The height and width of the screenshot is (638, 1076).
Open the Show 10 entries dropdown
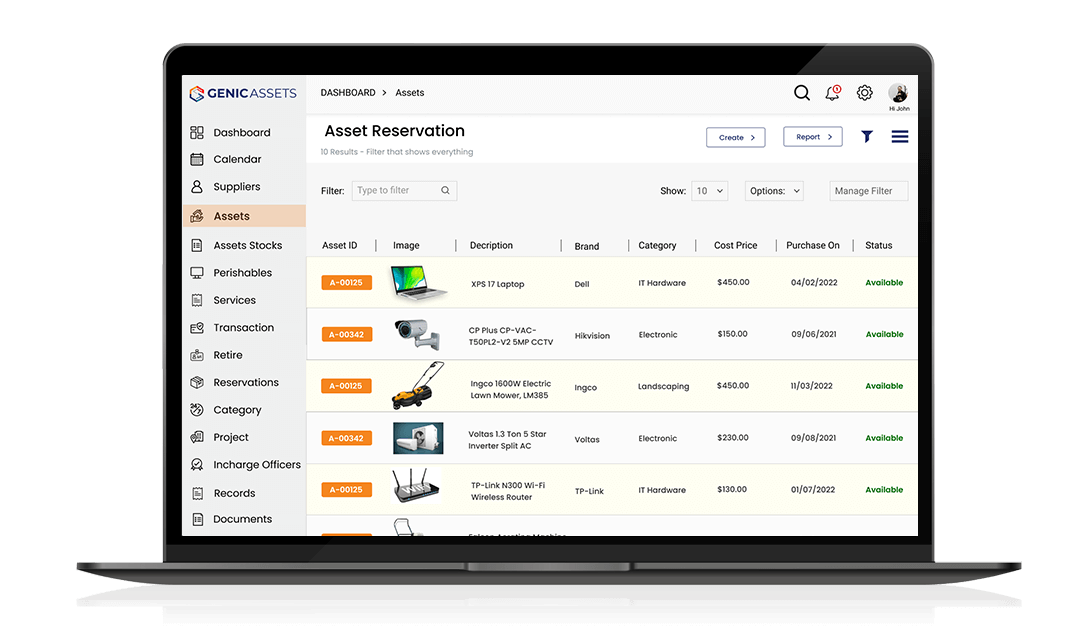click(710, 191)
